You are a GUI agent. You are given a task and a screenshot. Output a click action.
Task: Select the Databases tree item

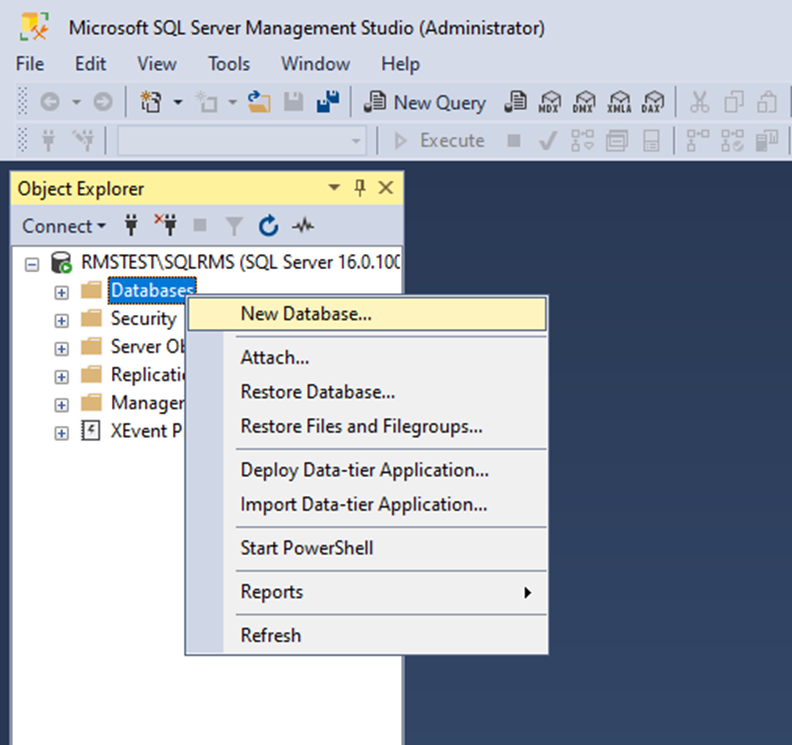[x=152, y=290]
